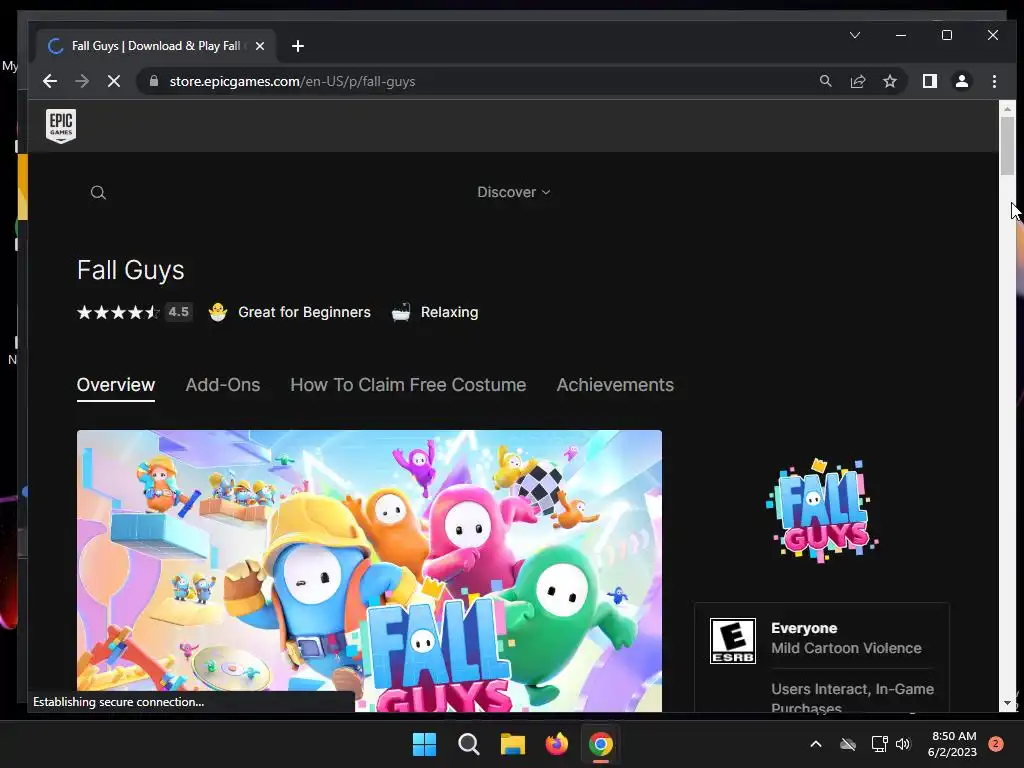Image resolution: width=1024 pixels, height=768 pixels.
Task: Launch File Explorer from taskbar
Action: coord(513,744)
